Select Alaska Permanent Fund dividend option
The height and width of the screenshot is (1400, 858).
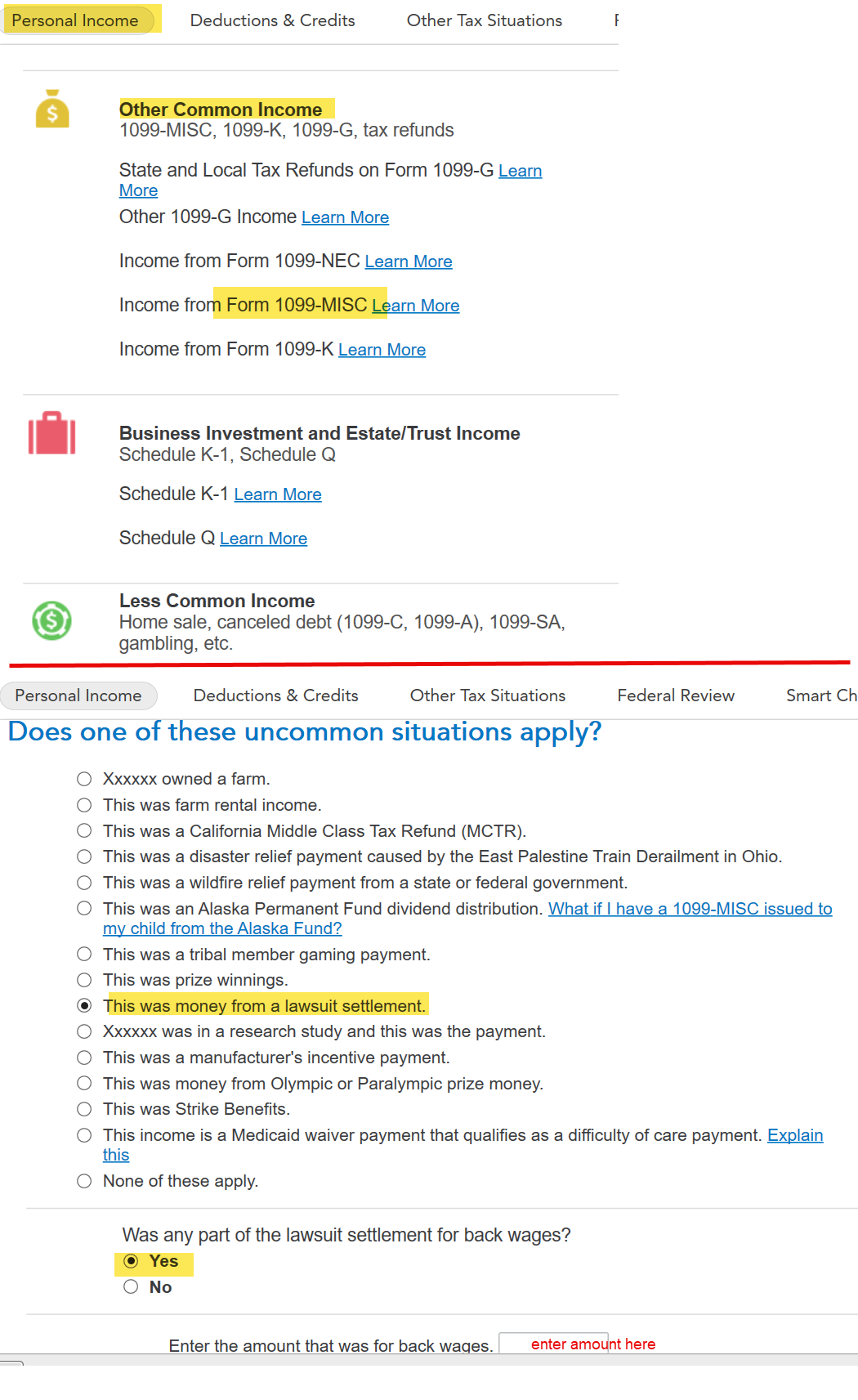(x=84, y=909)
